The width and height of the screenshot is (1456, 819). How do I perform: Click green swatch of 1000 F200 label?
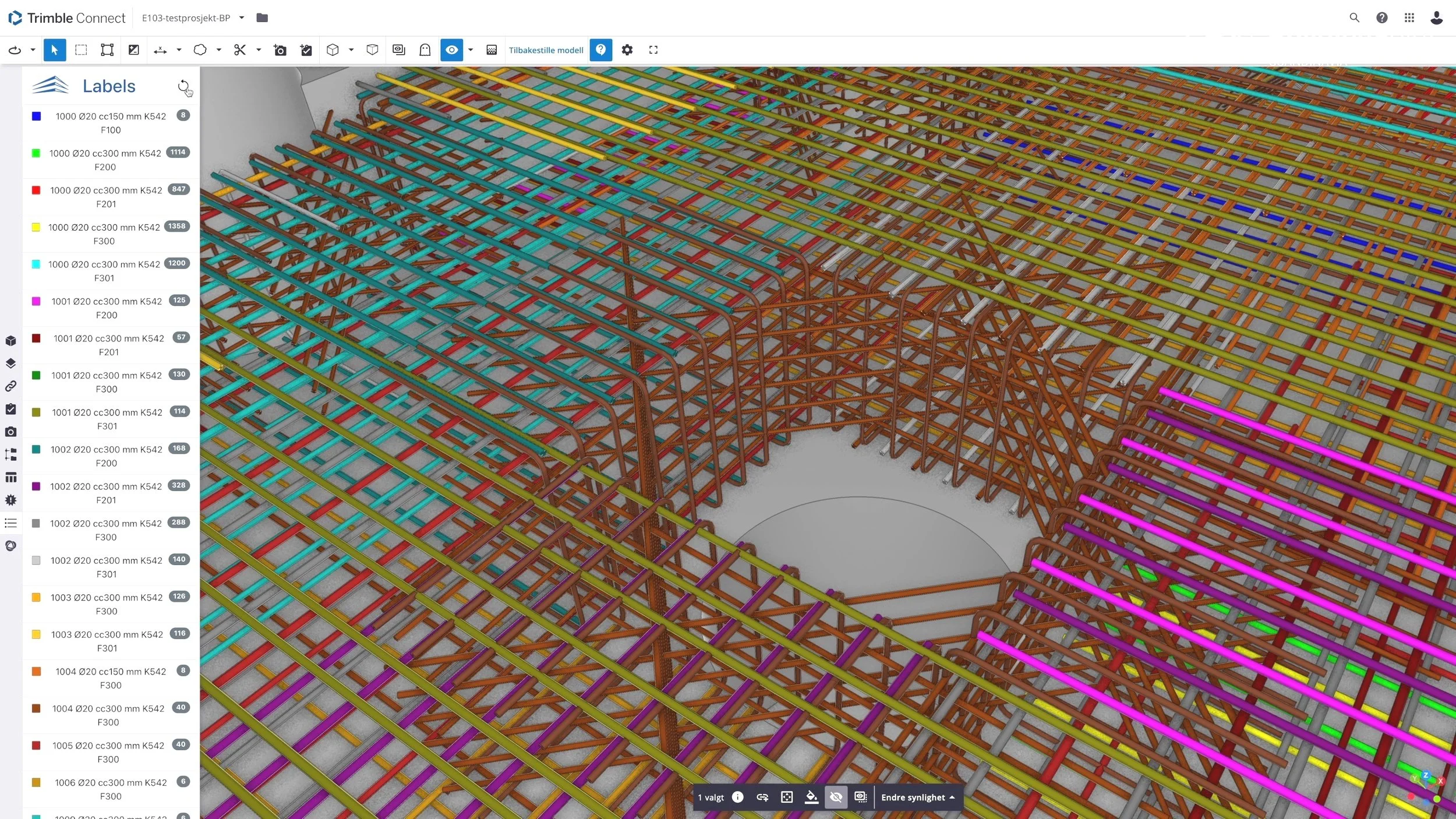(x=36, y=153)
